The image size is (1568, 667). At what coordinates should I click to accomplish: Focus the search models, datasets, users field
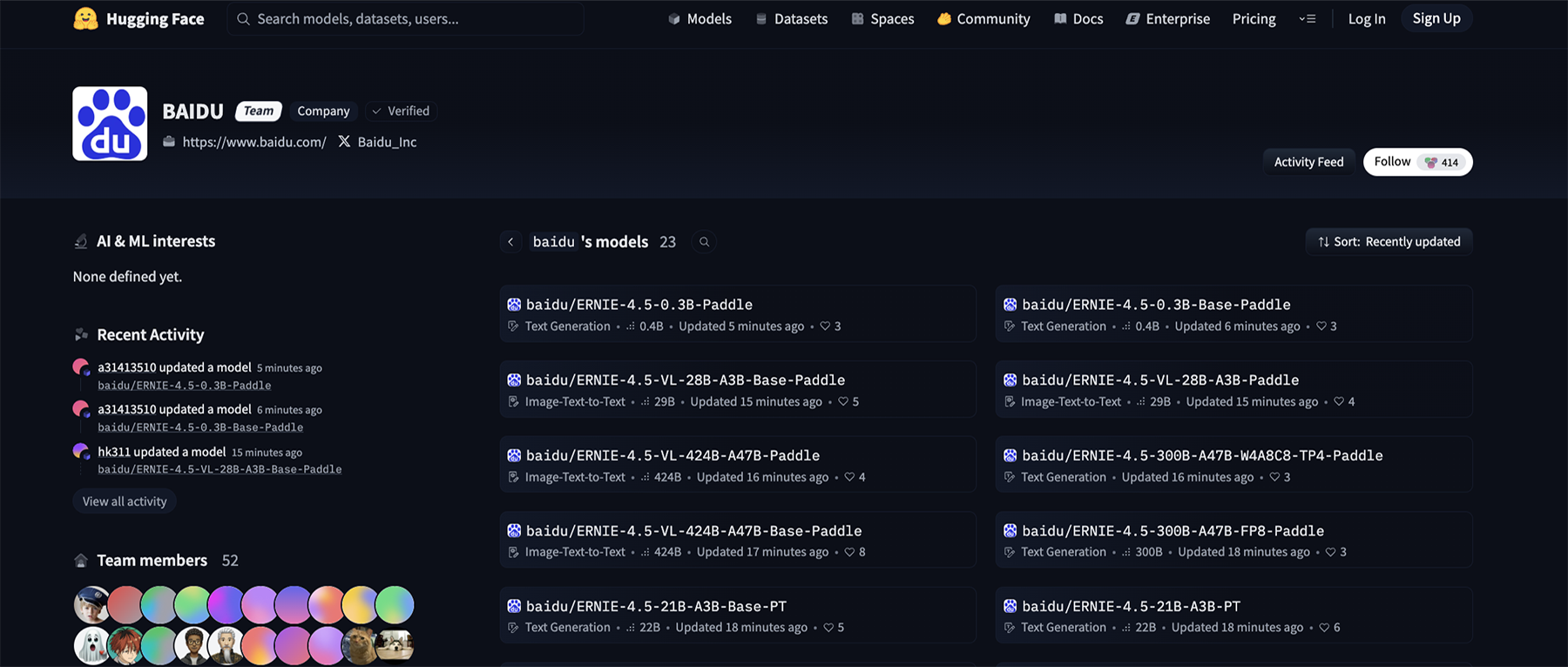pos(405,18)
